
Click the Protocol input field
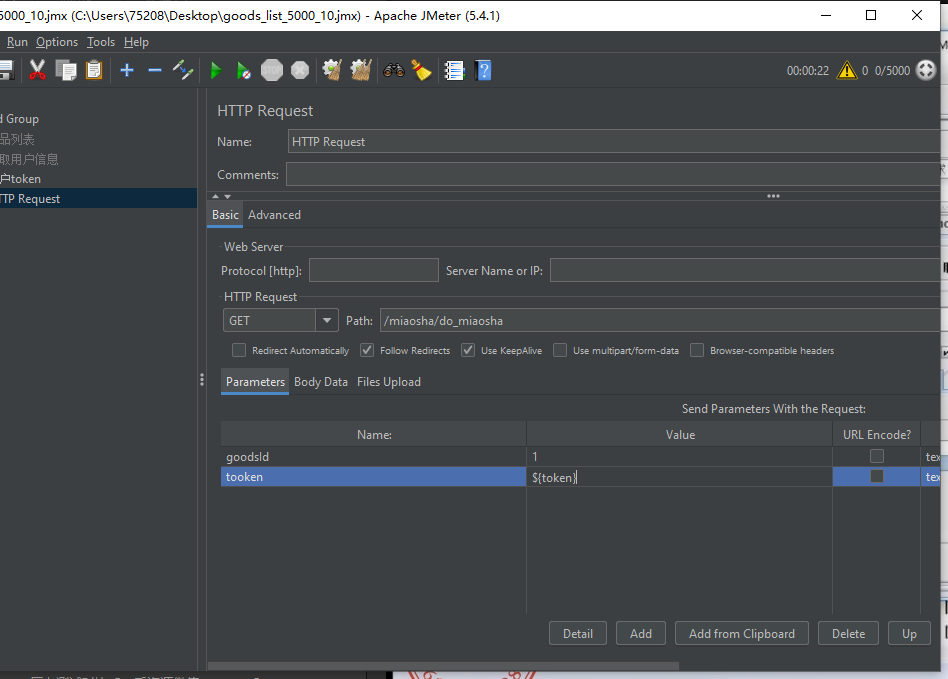coord(374,270)
